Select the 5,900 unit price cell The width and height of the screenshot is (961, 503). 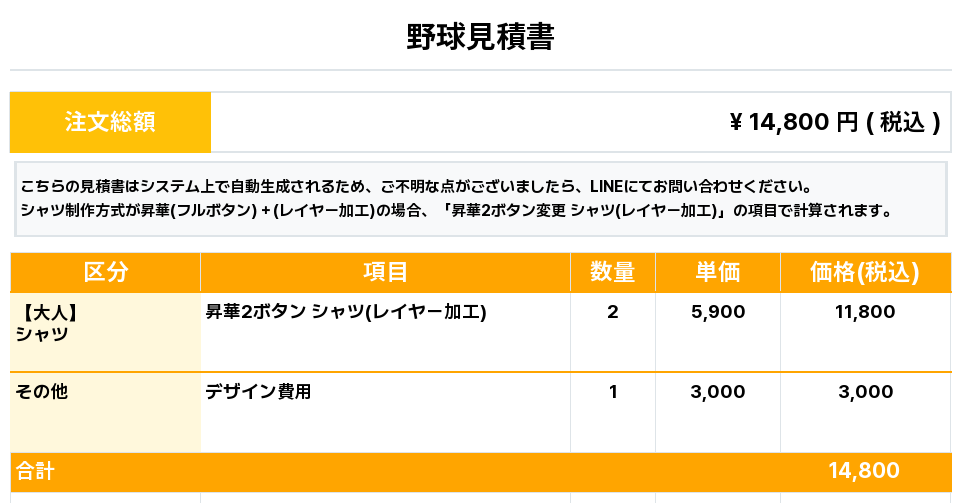coord(718,312)
